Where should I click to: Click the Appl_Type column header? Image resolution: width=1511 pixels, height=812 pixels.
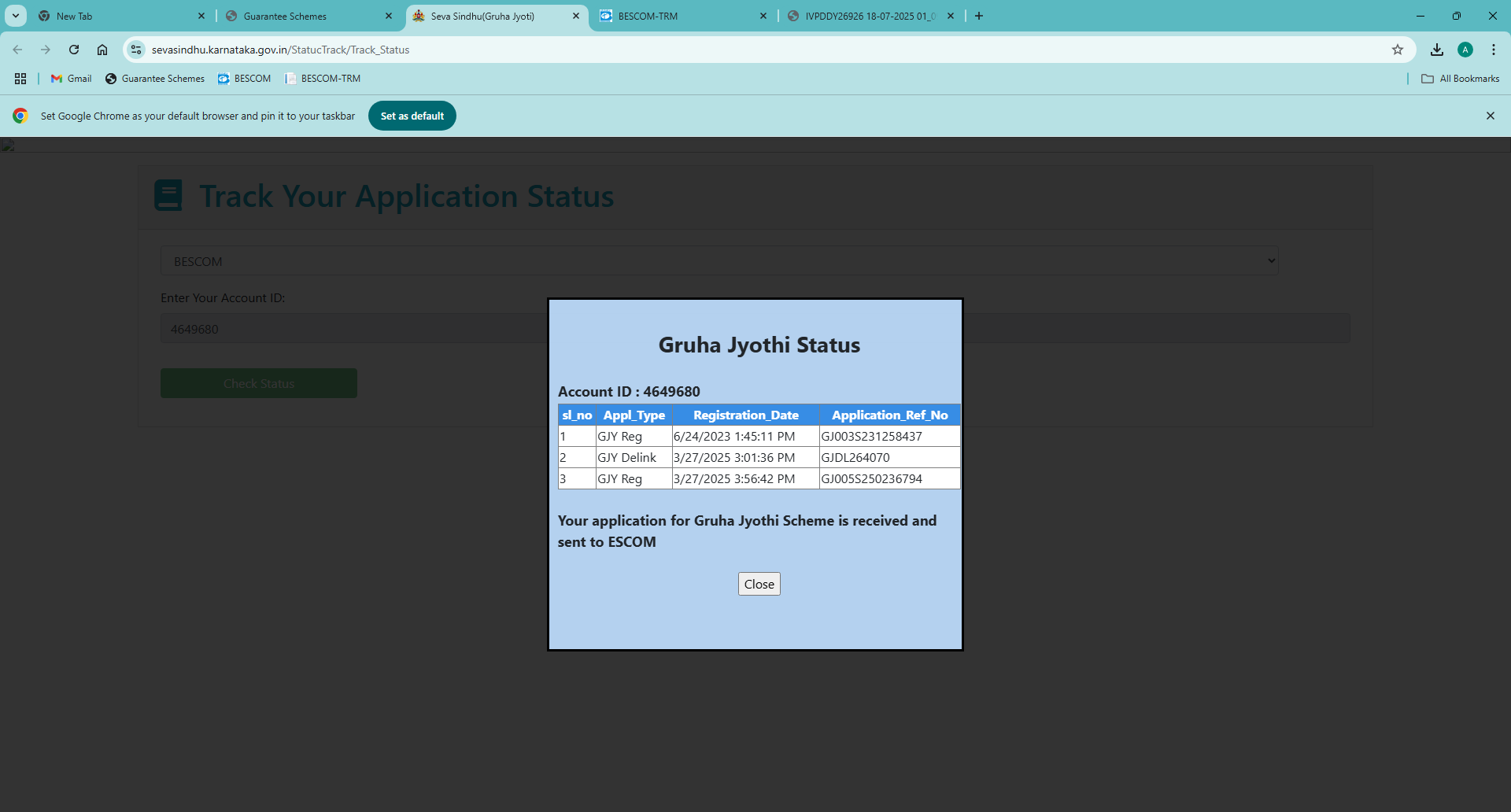click(x=634, y=415)
